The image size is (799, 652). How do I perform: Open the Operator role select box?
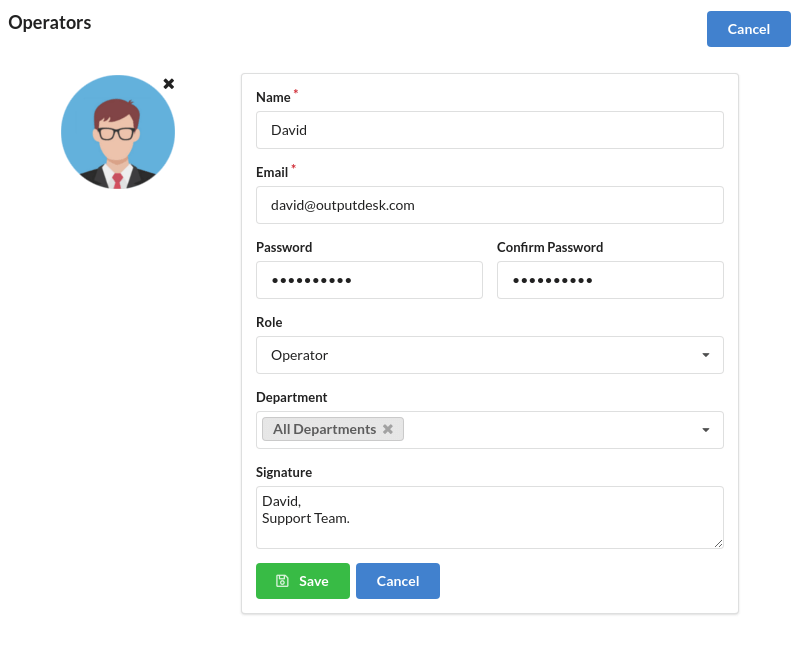(x=490, y=355)
